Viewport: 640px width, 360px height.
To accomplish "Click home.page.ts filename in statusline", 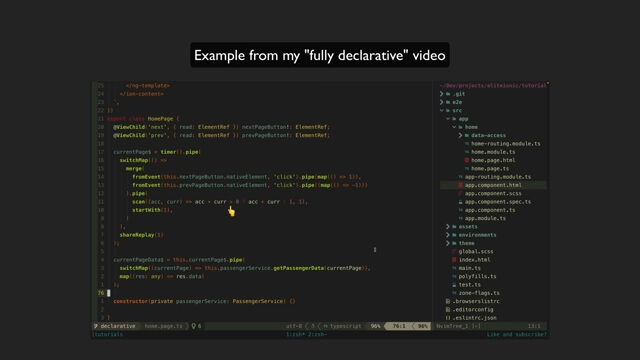I will tap(163, 326).
